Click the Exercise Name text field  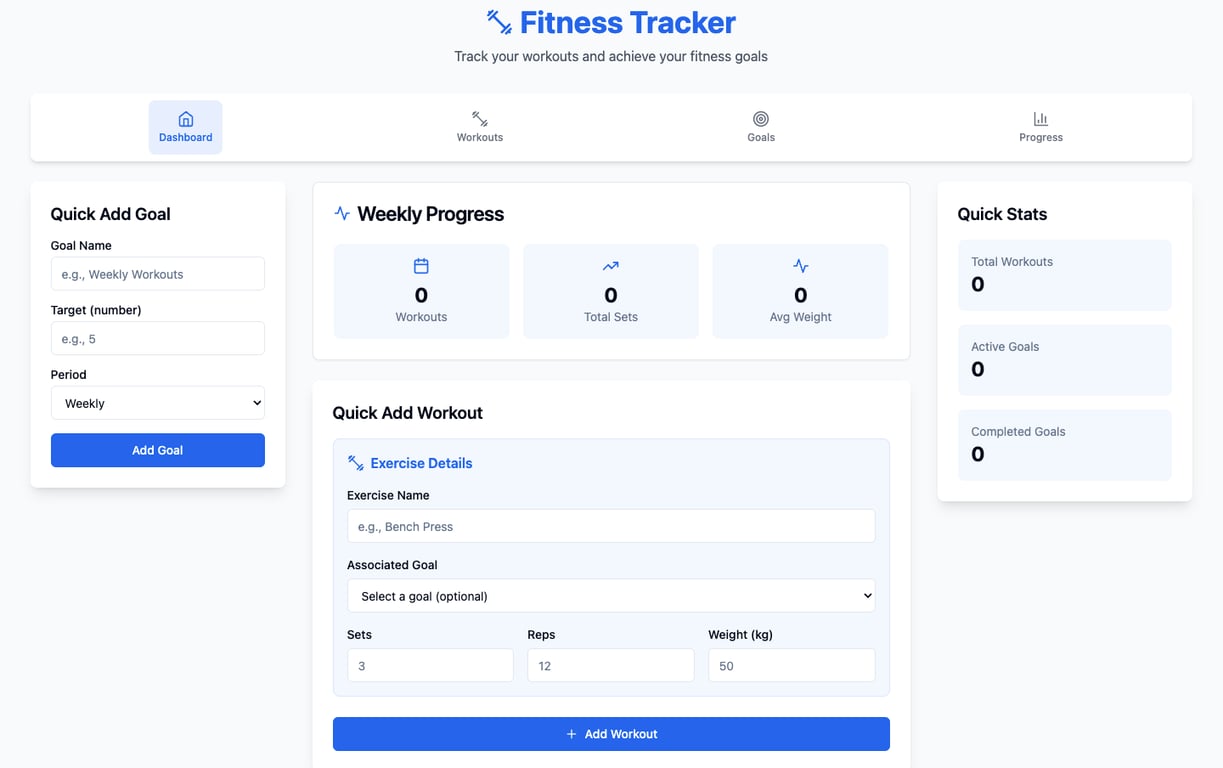(x=610, y=526)
